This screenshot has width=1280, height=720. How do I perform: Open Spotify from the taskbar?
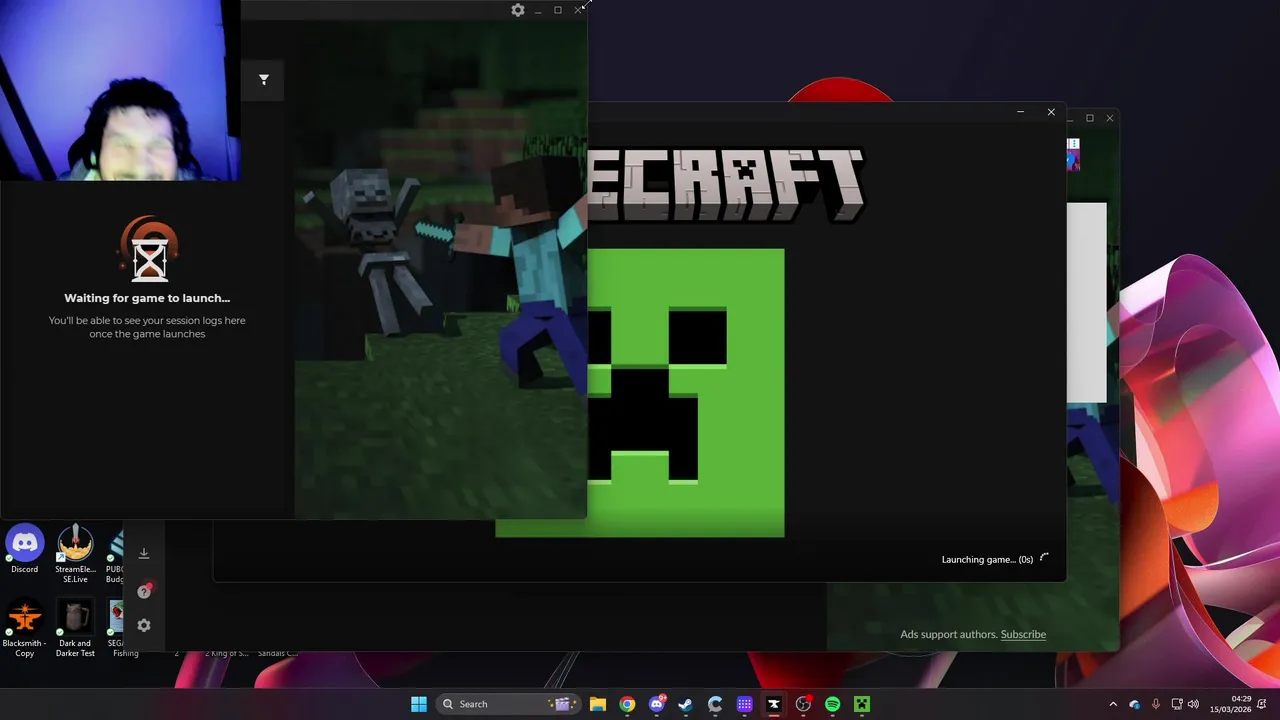click(x=832, y=704)
